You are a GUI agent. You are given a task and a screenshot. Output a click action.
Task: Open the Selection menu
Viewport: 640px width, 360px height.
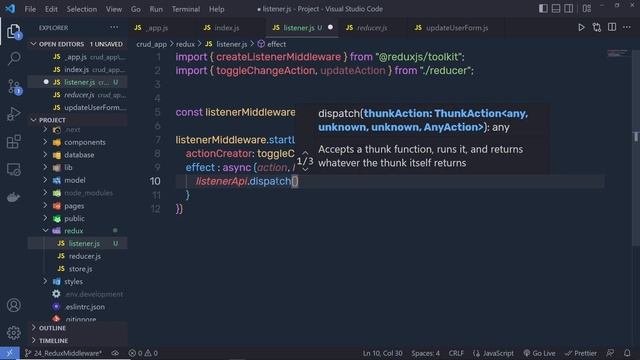(82, 9)
